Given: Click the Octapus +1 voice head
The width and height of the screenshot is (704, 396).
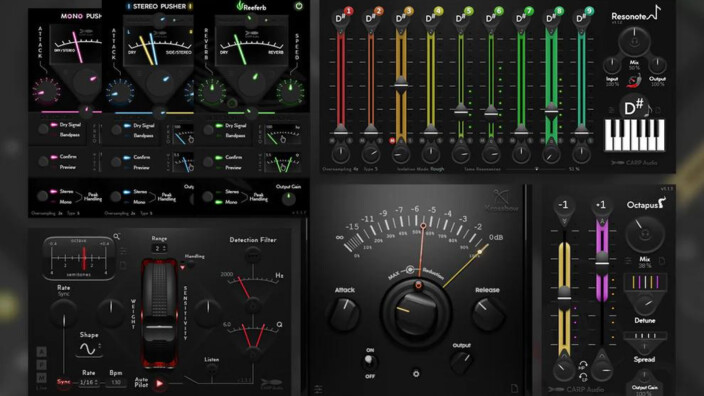Looking at the screenshot, I should (601, 205).
